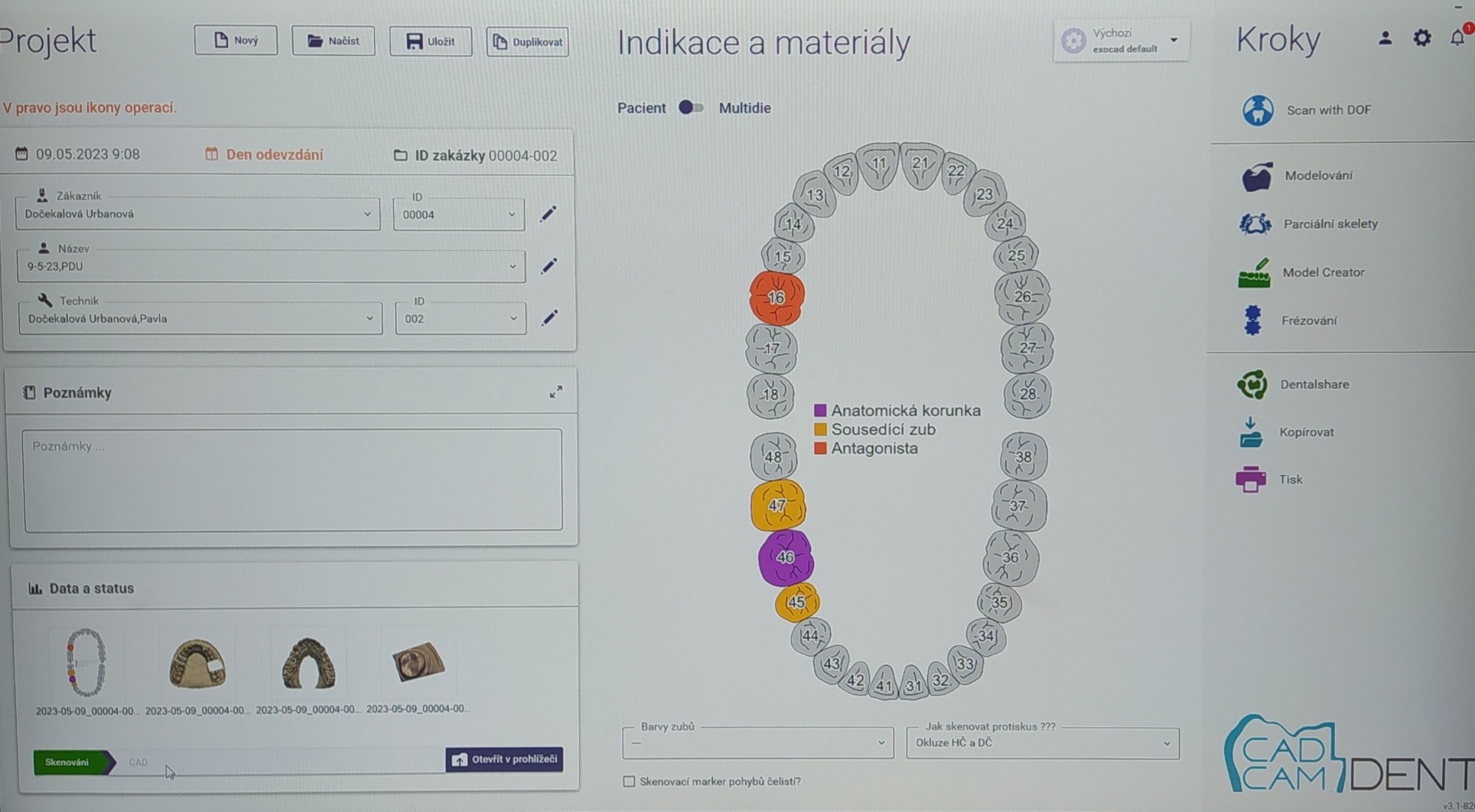Screen dimensions: 1475x812
Task: Edit the Zákazník entry with pencil icon
Action: point(548,214)
